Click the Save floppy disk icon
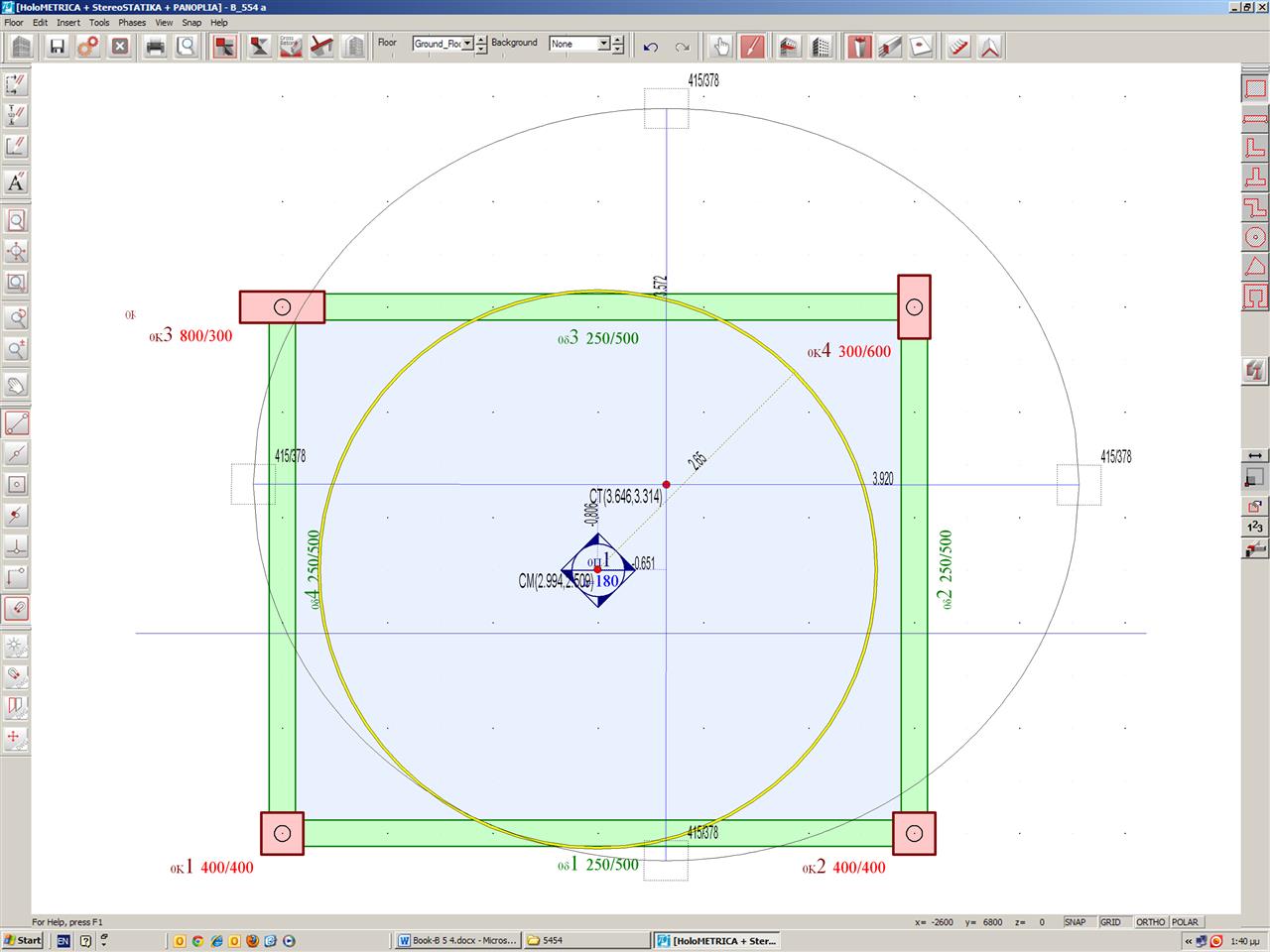Image resolution: width=1270 pixels, height=952 pixels. tap(58, 47)
